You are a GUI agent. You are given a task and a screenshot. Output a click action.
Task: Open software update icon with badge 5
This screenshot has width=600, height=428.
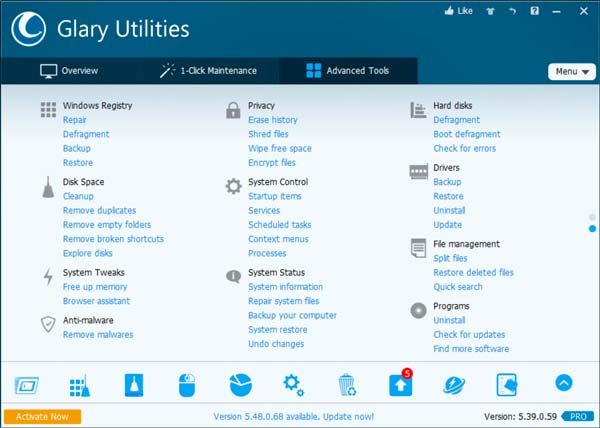point(401,383)
